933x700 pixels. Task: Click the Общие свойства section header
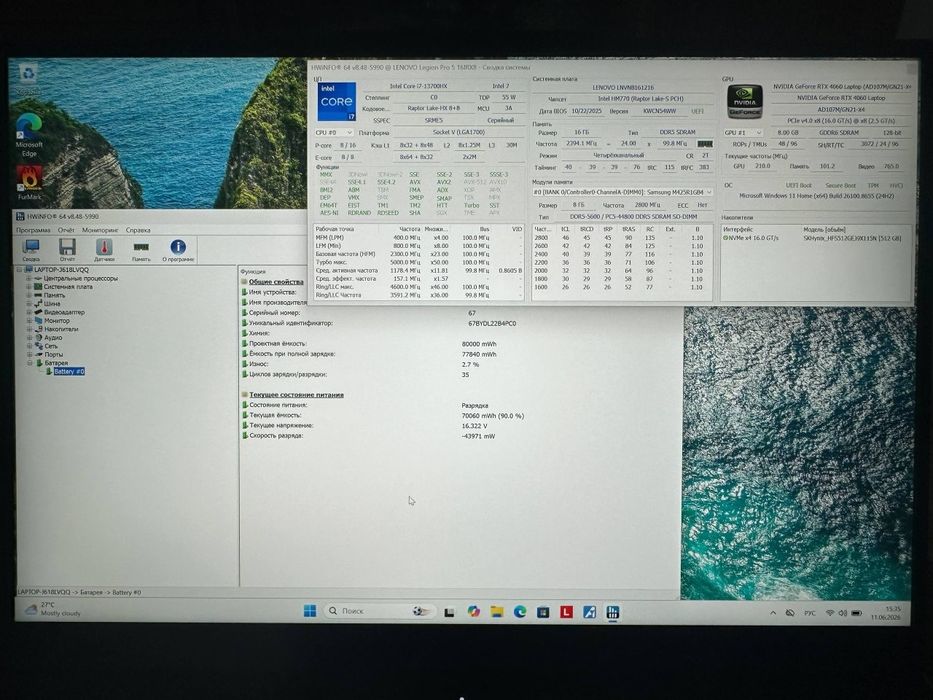(276, 282)
